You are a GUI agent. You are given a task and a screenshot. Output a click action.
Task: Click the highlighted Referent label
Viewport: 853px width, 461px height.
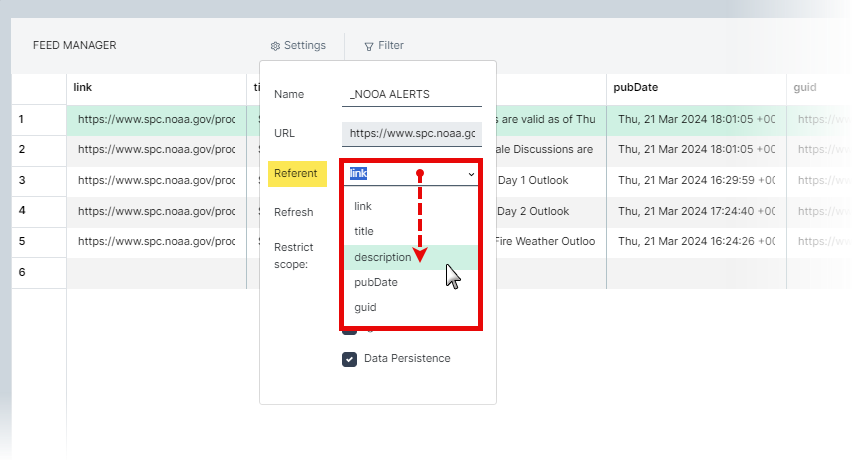tap(297, 174)
